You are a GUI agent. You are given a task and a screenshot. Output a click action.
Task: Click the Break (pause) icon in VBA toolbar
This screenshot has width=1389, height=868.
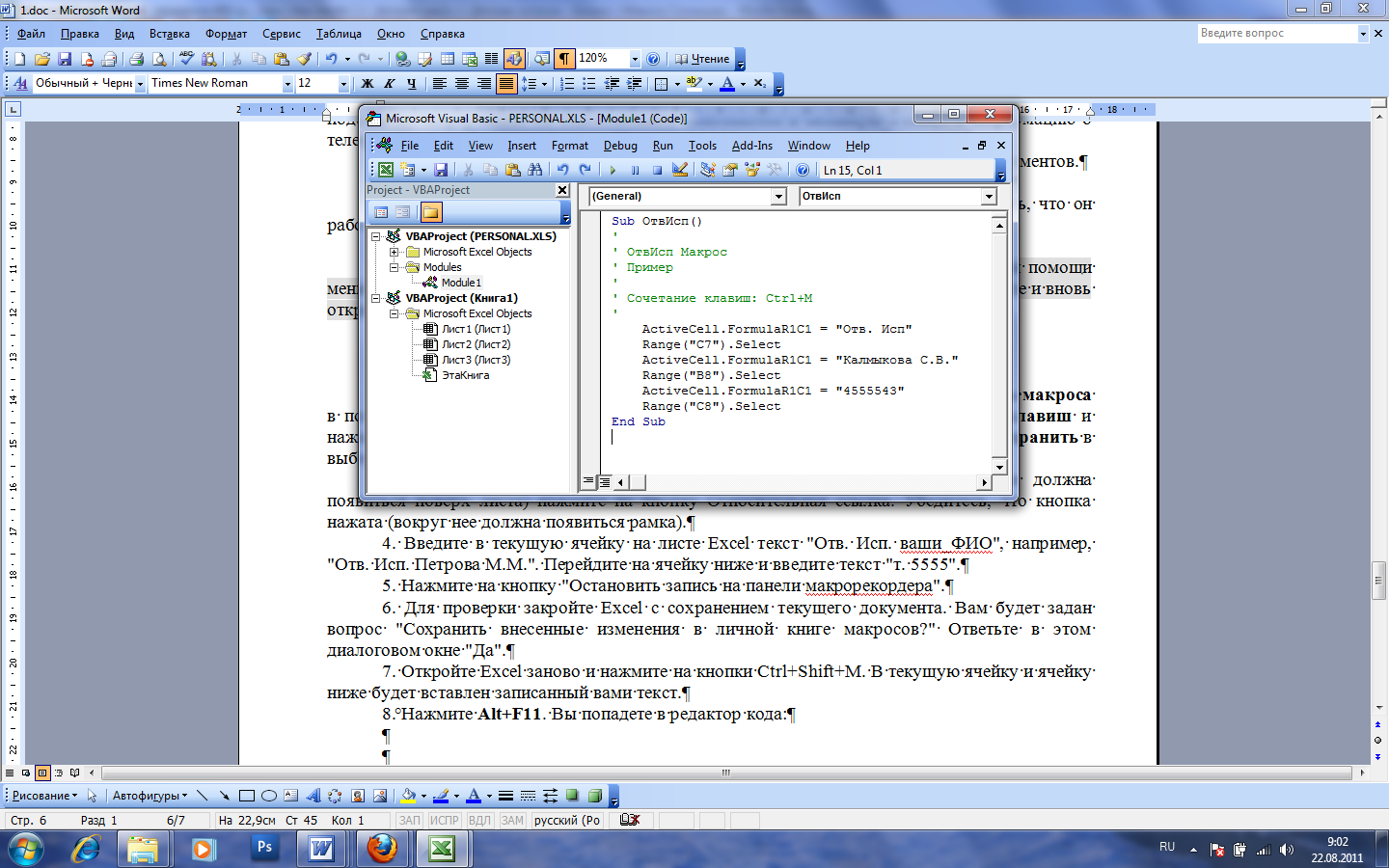pos(635,170)
